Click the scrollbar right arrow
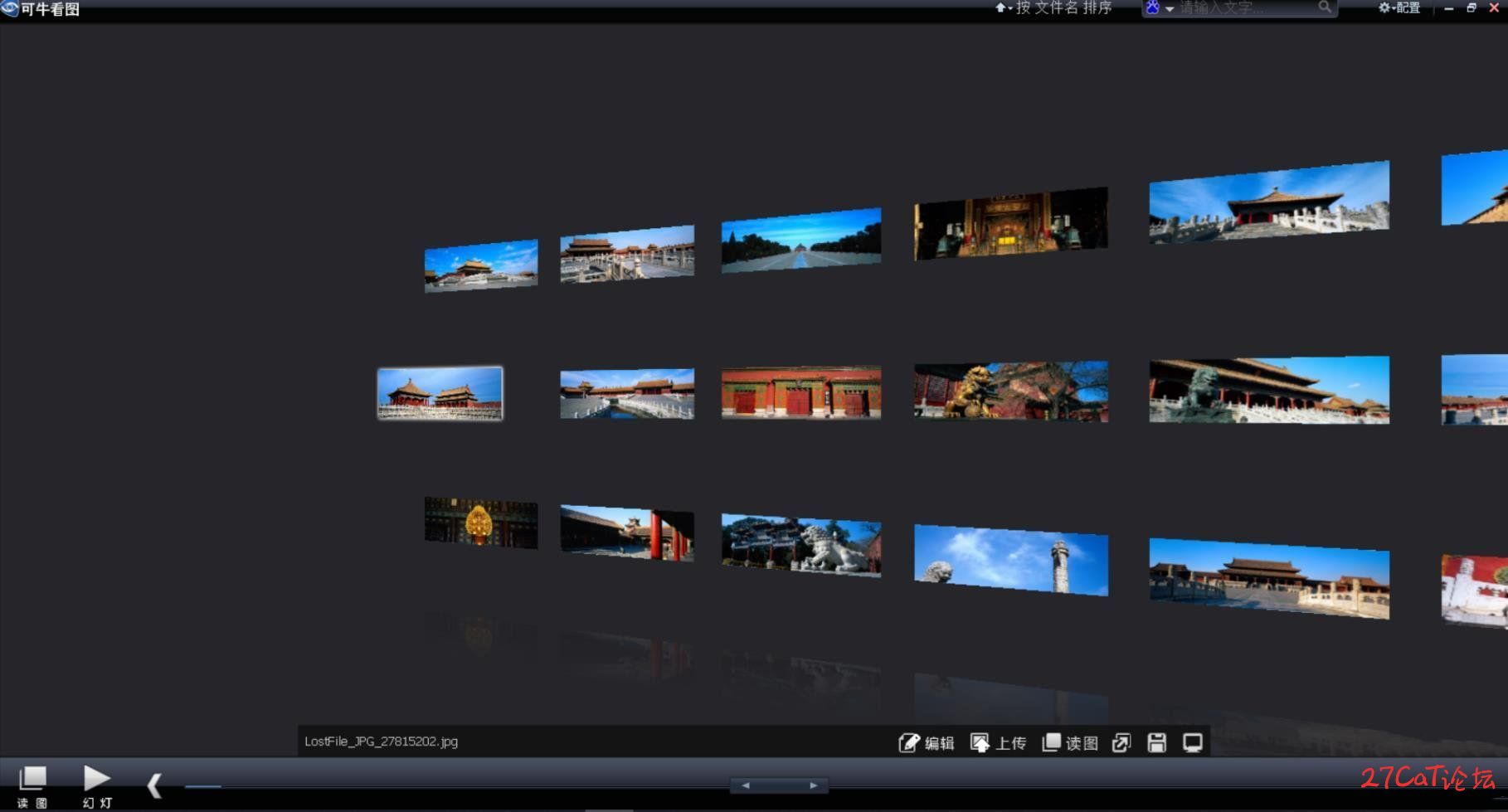Image resolution: width=1508 pixels, height=812 pixels. click(x=814, y=785)
